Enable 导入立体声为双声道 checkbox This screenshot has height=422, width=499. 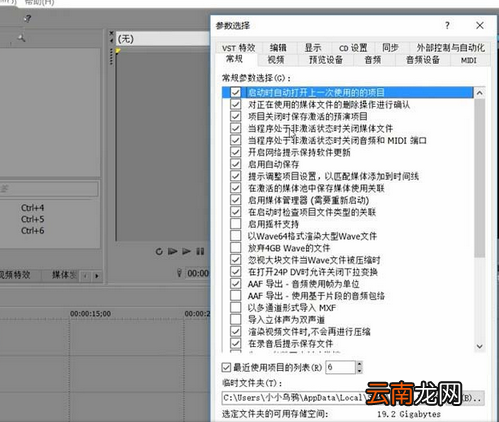[x=235, y=319]
